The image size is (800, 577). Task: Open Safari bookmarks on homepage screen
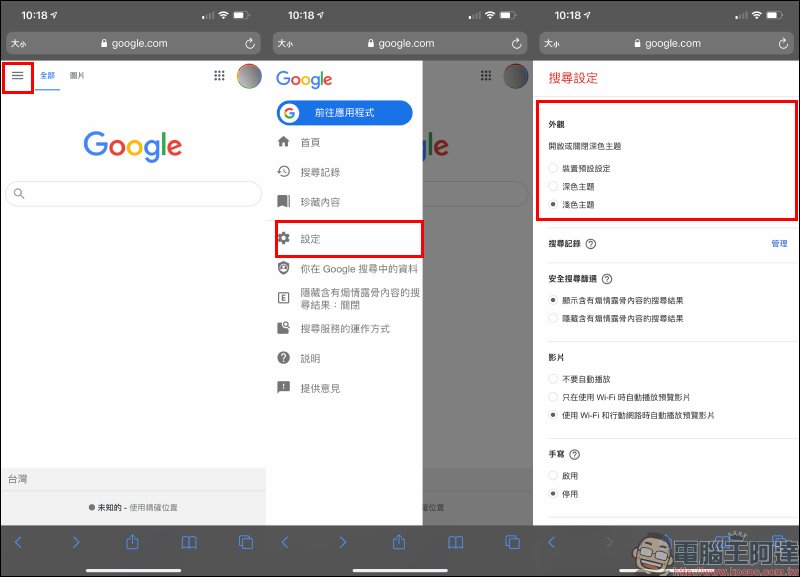click(189, 542)
